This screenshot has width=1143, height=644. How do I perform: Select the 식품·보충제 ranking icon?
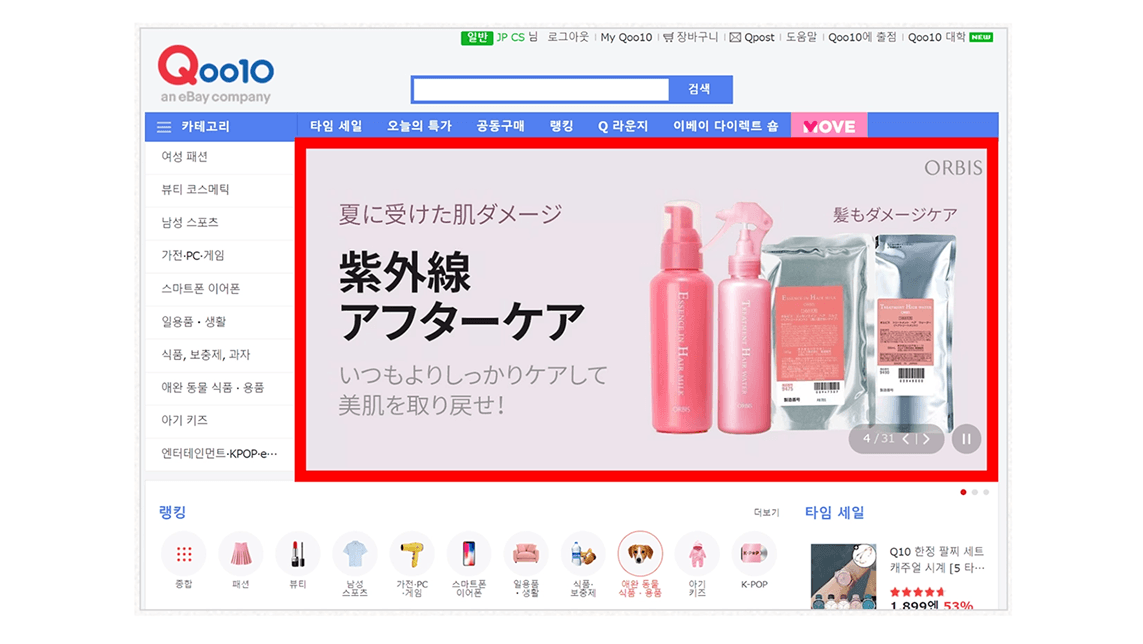(x=582, y=554)
